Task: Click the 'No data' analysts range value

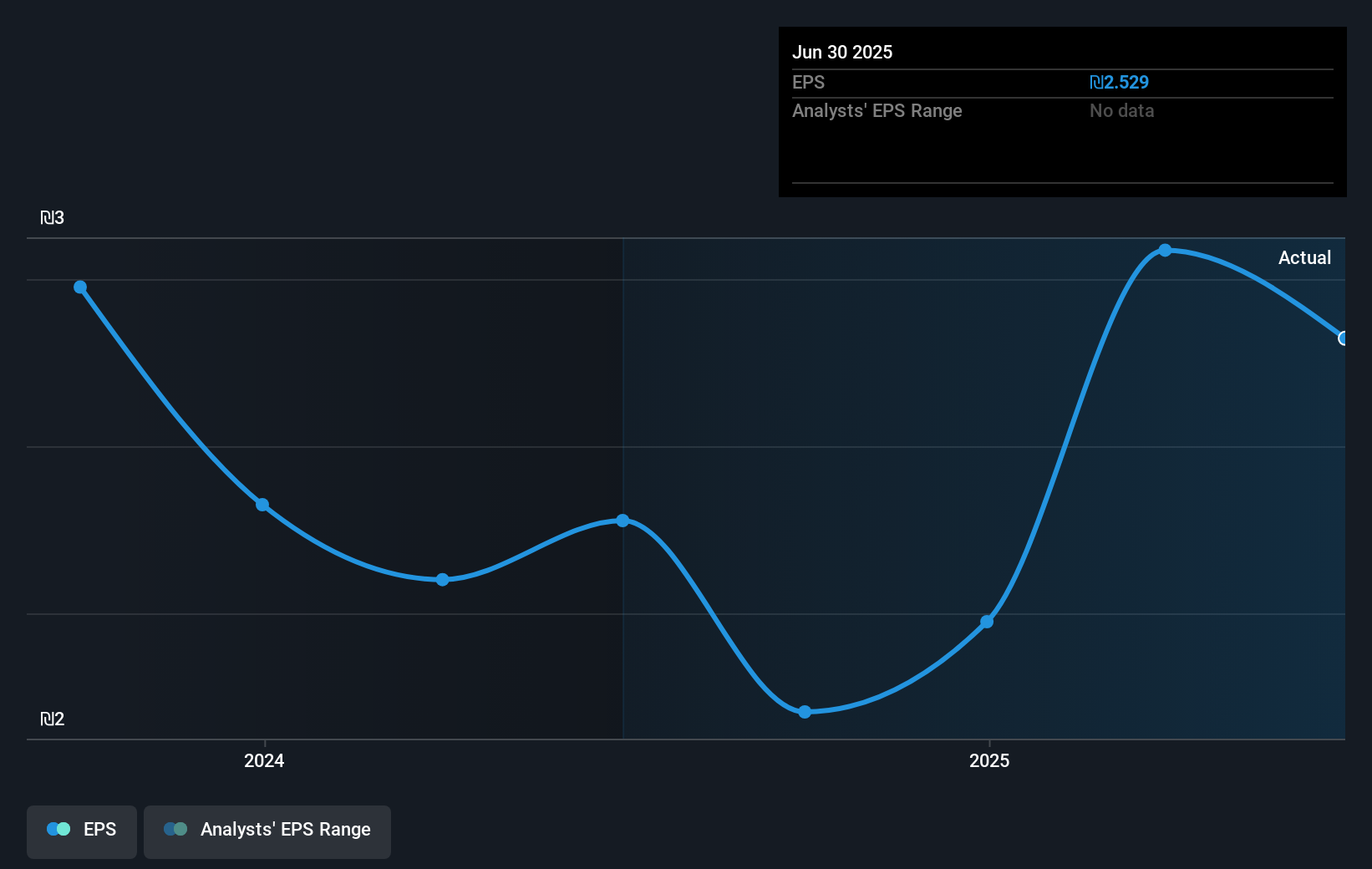Action: tap(1121, 111)
